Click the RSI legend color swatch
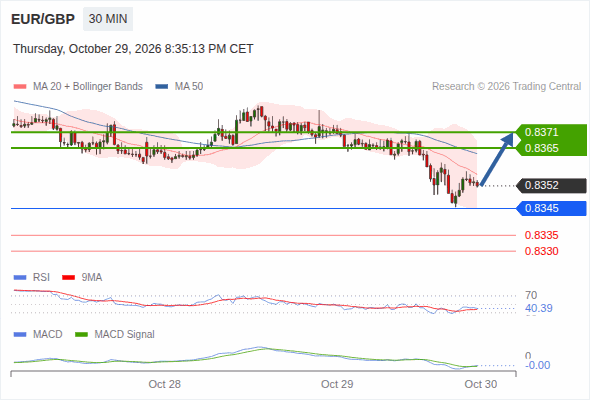This screenshot has height=400, width=590. [x=20, y=278]
